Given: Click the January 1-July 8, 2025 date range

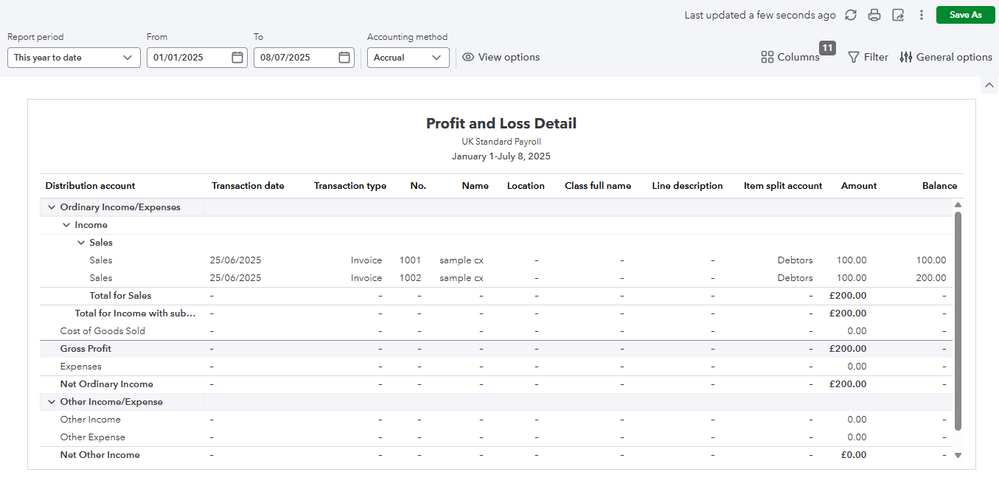Looking at the screenshot, I should point(501,156).
